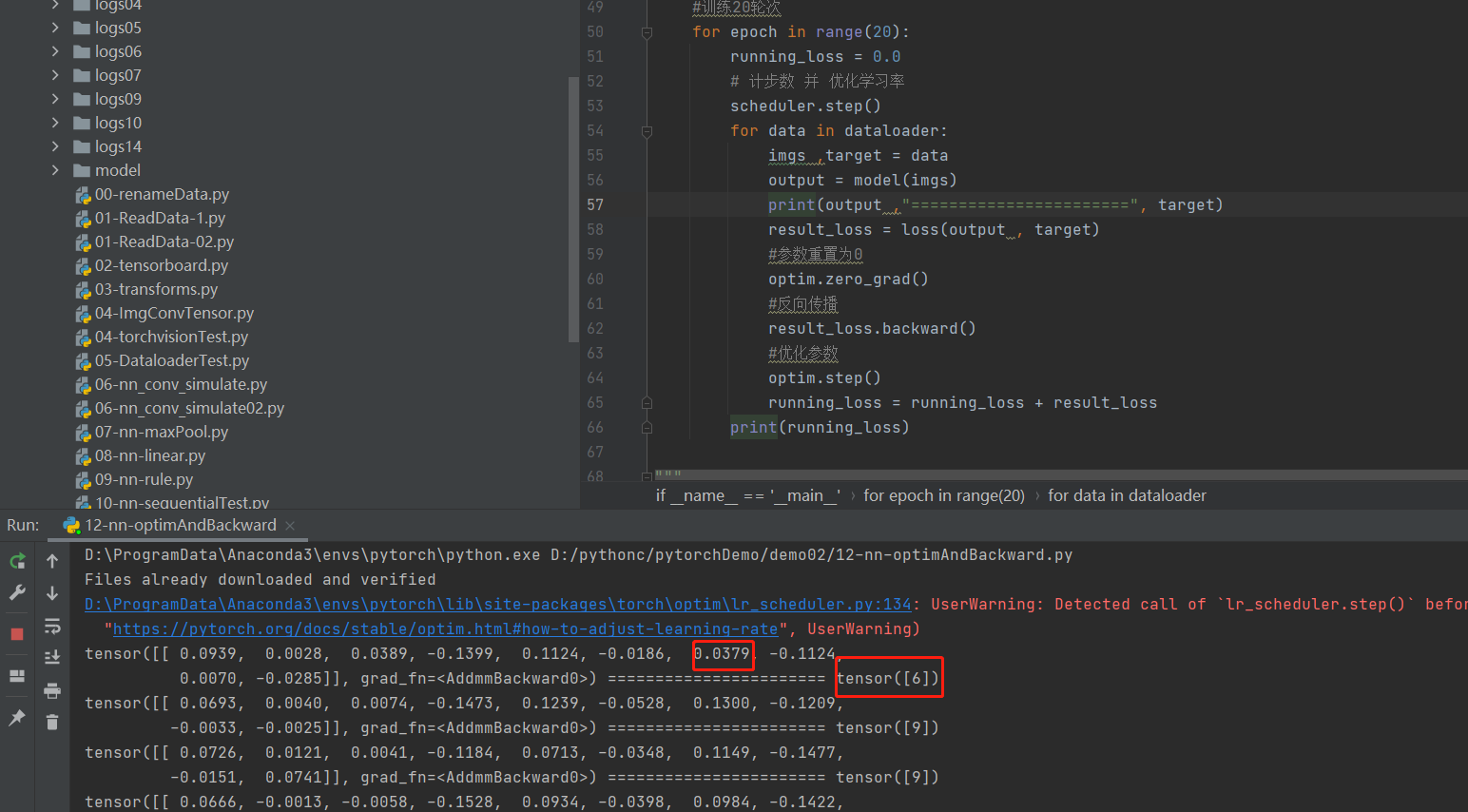The image size is (1468, 812).
Task: Clear all console output with trash icon
Action: 52,723
